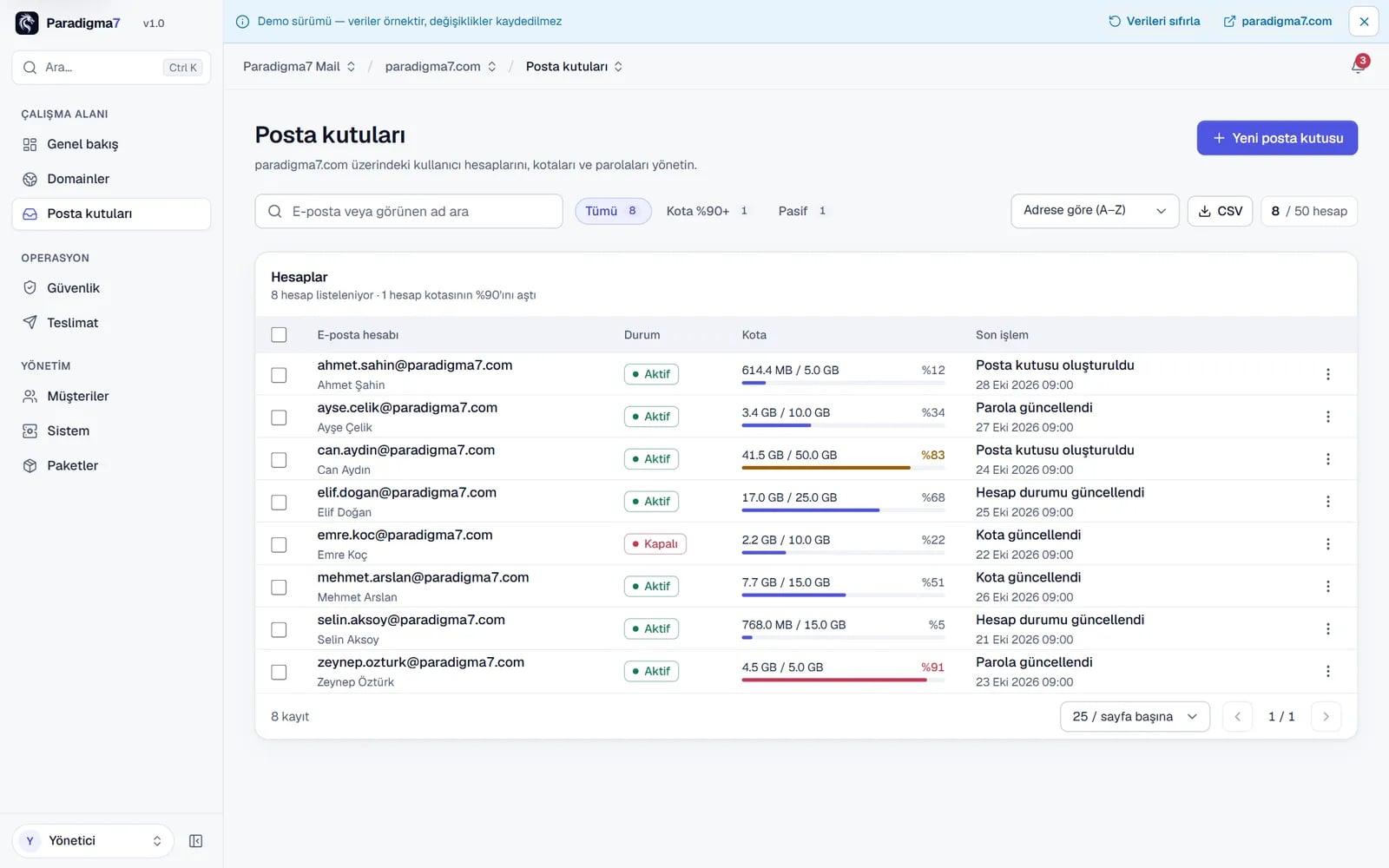Screen dimensions: 1389x868
Task: Open Güvenlik in the sidebar
Action: [x=111, y=288]
